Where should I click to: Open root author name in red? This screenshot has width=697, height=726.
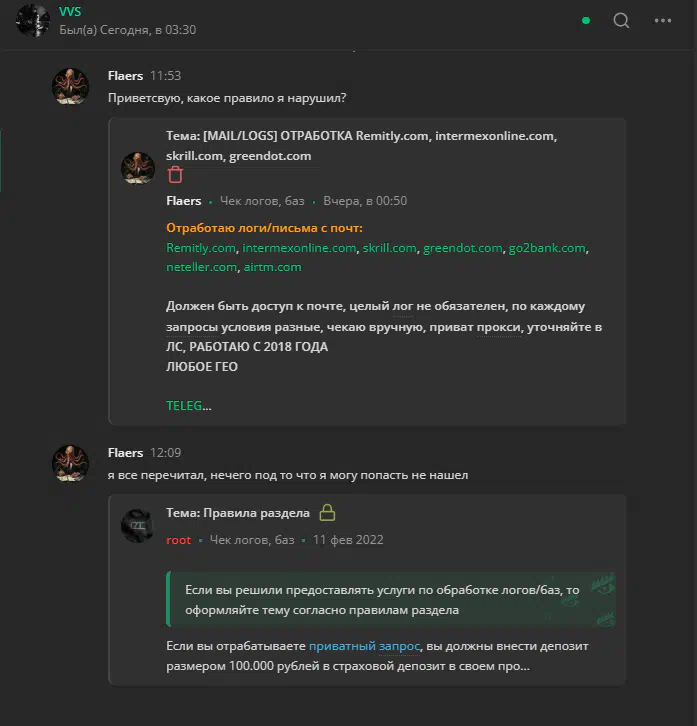[178, 540]
